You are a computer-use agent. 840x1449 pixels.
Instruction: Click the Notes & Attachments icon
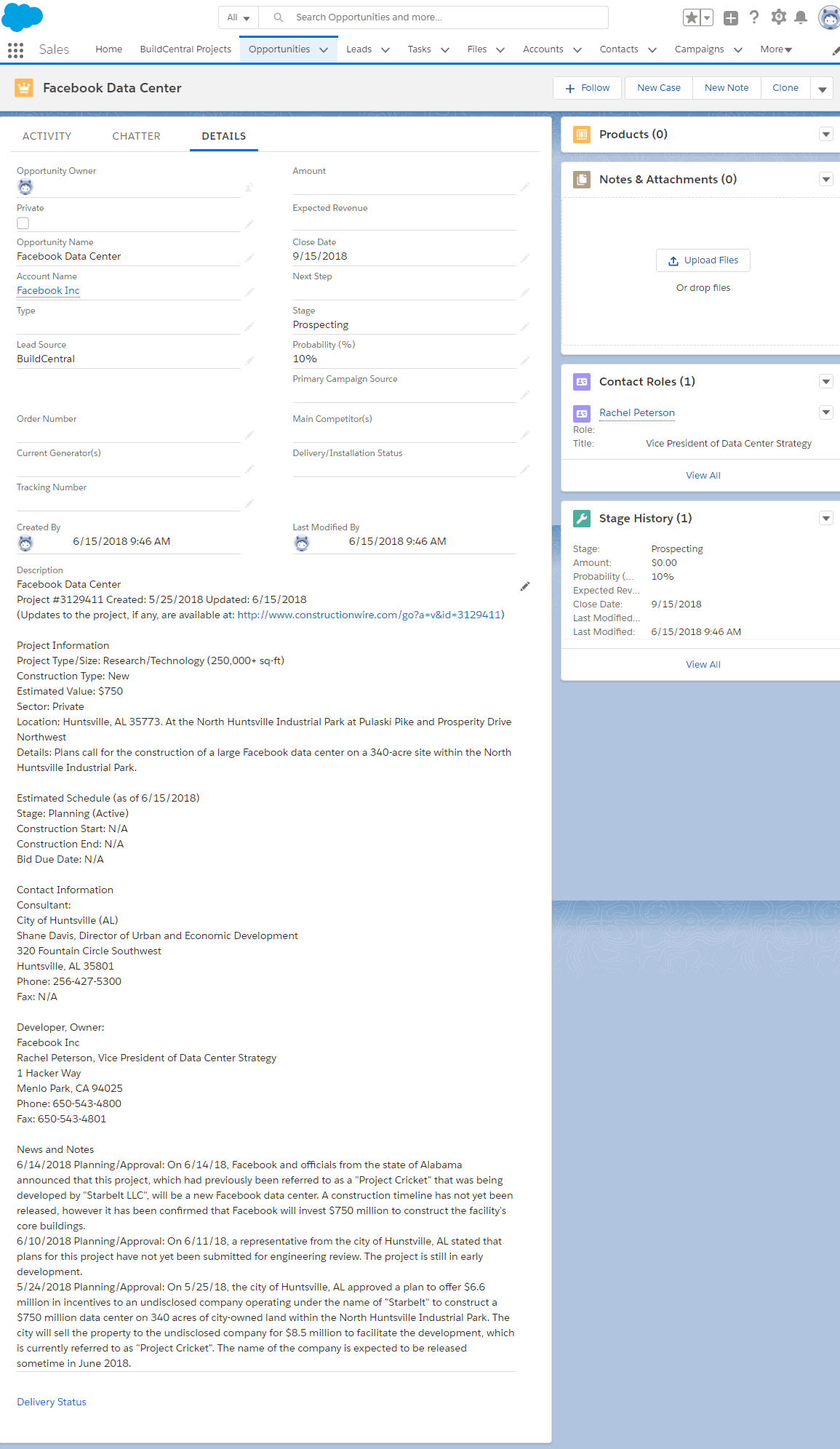click(x=582, y=180)
